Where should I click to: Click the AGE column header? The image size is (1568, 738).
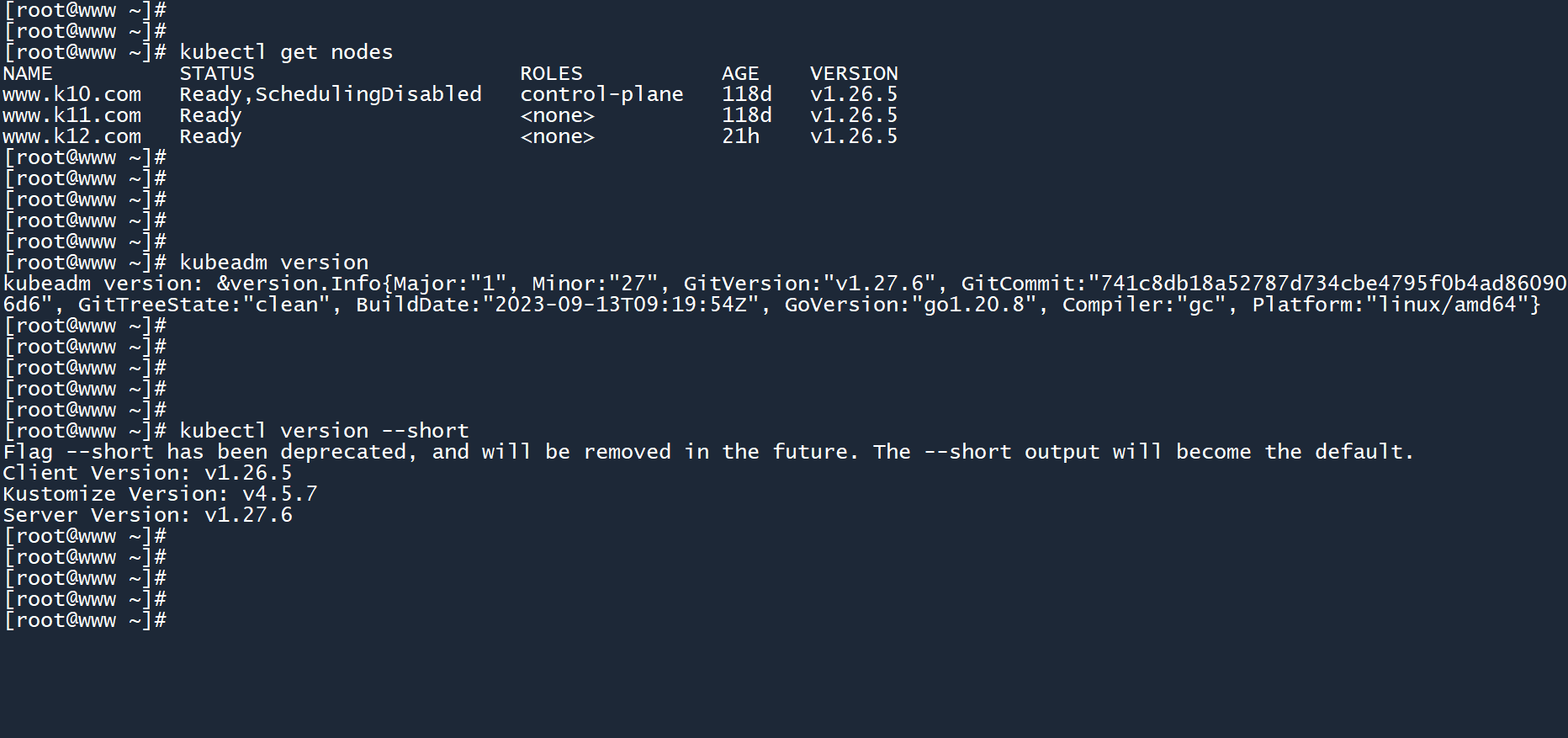coord(740,73)
